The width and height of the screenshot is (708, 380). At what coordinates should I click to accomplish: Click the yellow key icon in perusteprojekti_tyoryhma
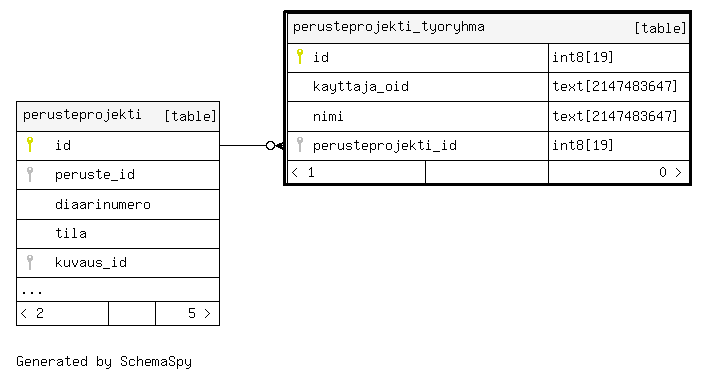coord(300,56)
